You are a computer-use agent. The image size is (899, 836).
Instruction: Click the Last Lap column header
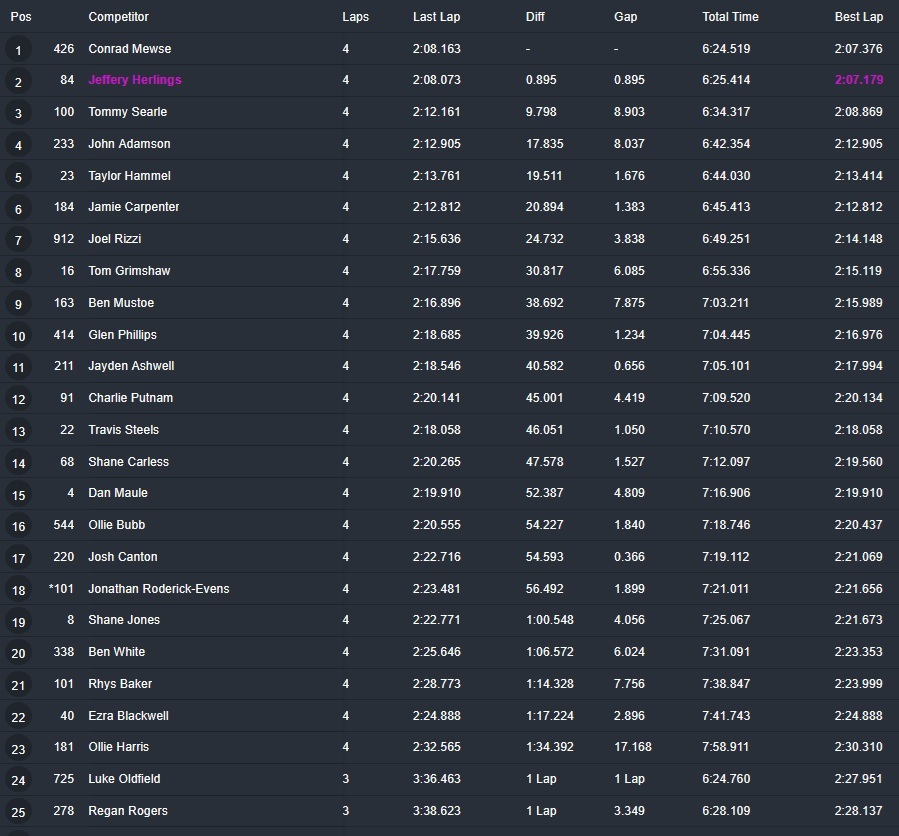tap(436, 17)
